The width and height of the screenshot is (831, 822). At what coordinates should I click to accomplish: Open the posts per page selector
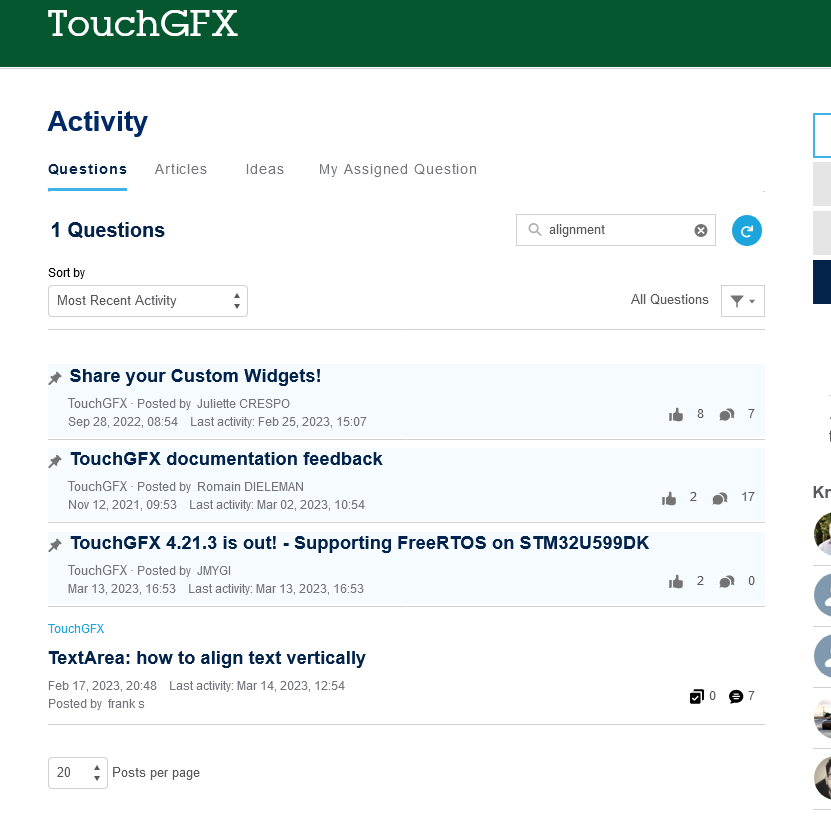click(x=78, y=773)
